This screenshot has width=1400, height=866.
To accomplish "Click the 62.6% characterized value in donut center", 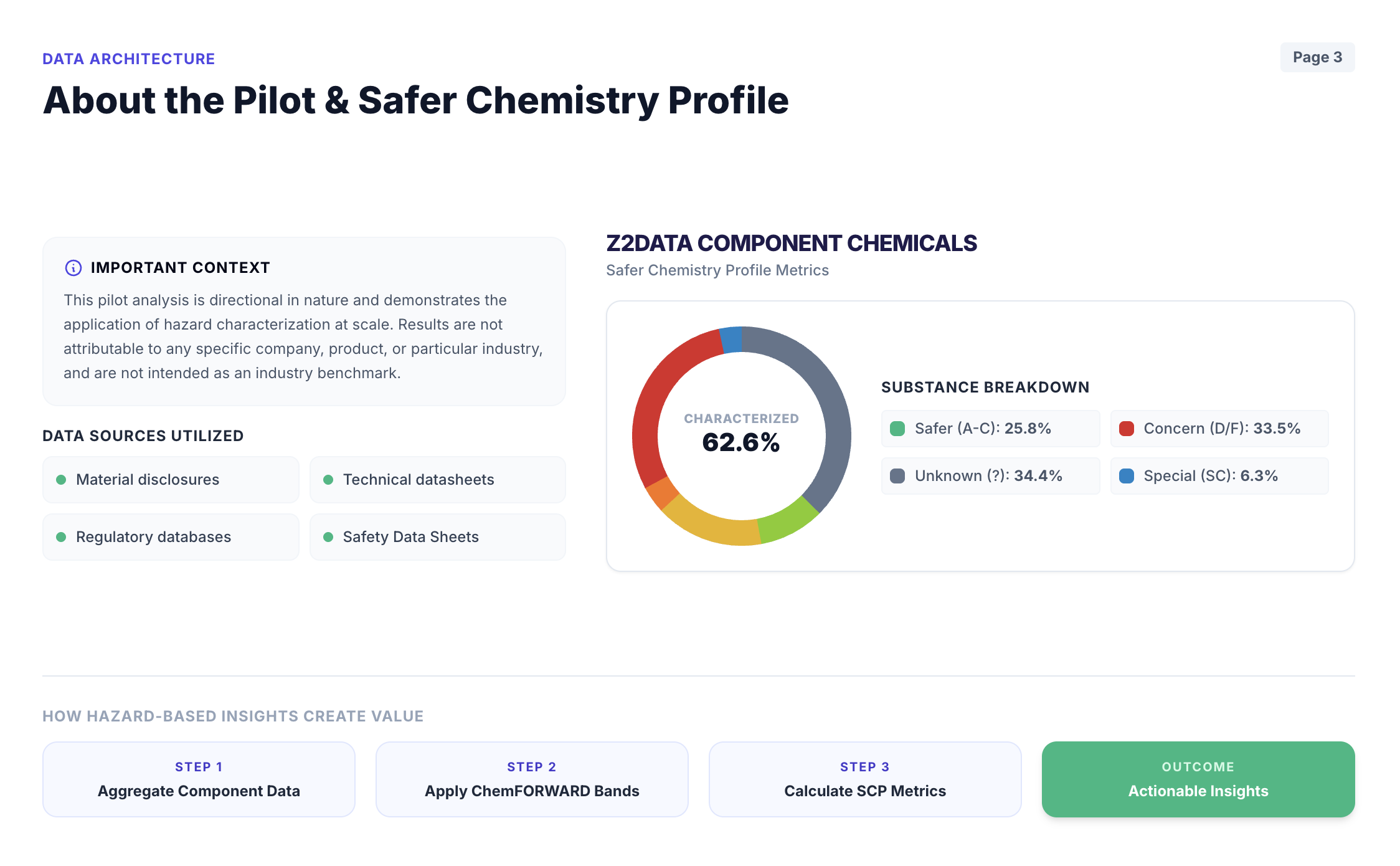I will tap(741, 442).
